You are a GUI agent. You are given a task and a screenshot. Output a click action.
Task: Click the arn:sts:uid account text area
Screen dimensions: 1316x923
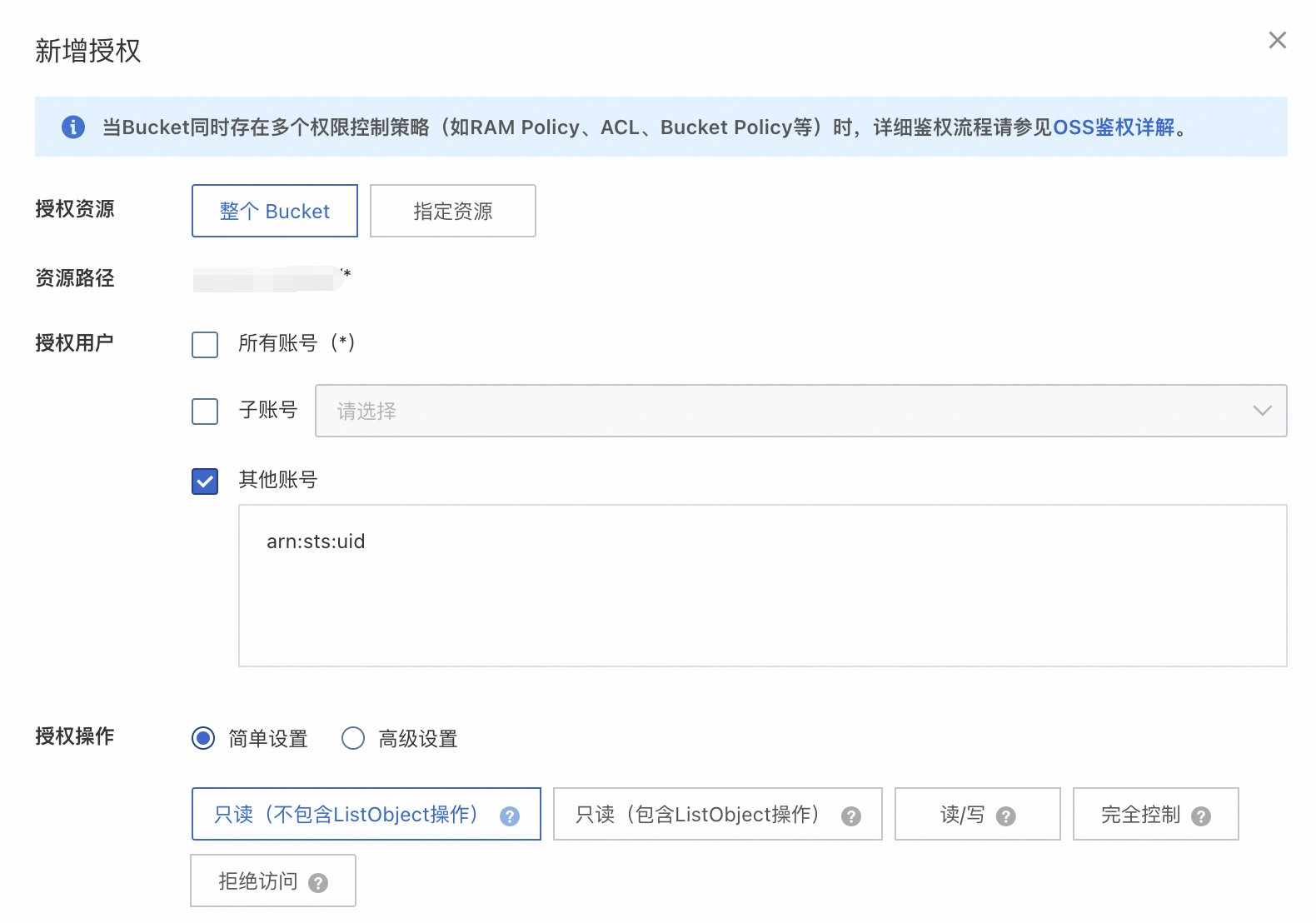(x=762, y=586)
